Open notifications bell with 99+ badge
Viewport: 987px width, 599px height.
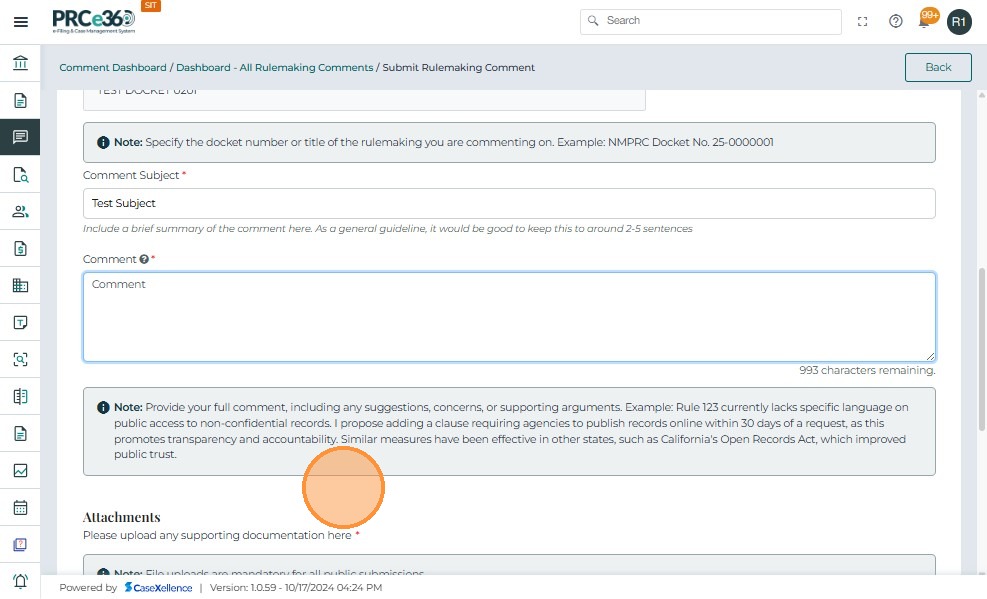pos(926,20)
